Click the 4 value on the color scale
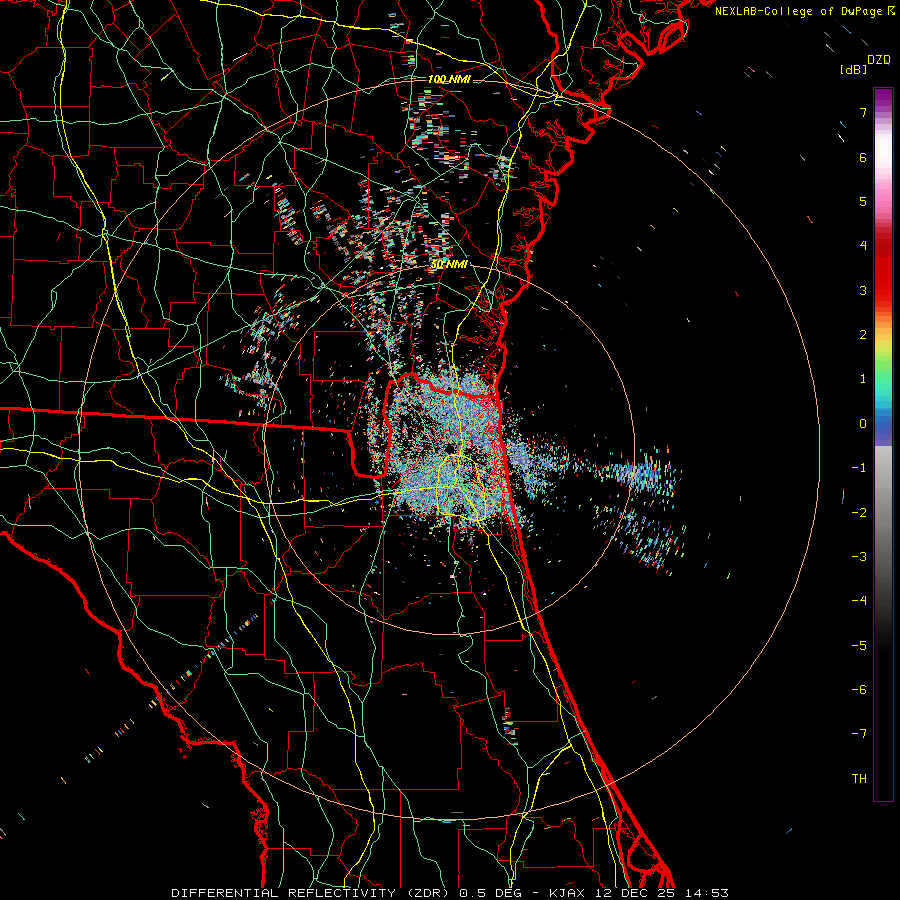 pos(863,246)
